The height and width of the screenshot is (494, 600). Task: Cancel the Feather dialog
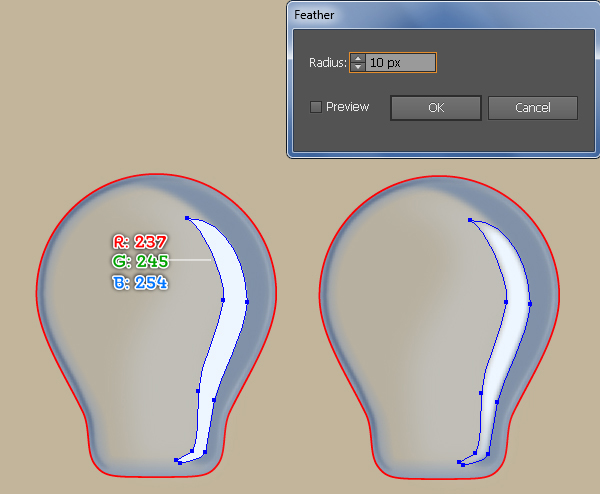click(x=533, y=108)
